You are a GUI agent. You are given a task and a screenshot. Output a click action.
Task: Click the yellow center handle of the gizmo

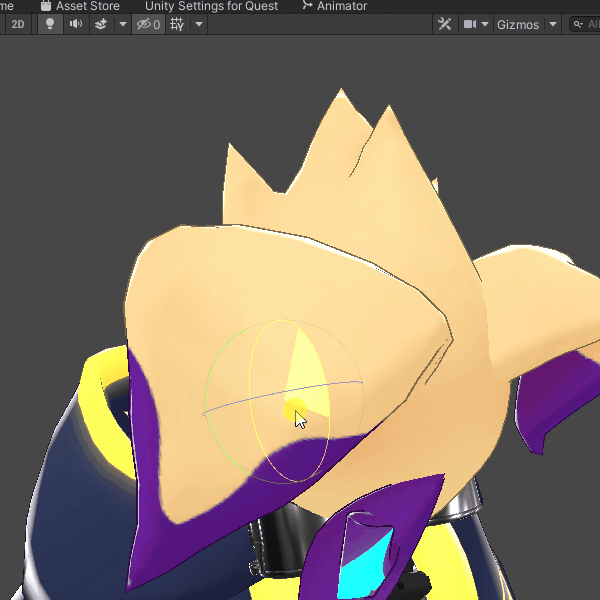294,409
